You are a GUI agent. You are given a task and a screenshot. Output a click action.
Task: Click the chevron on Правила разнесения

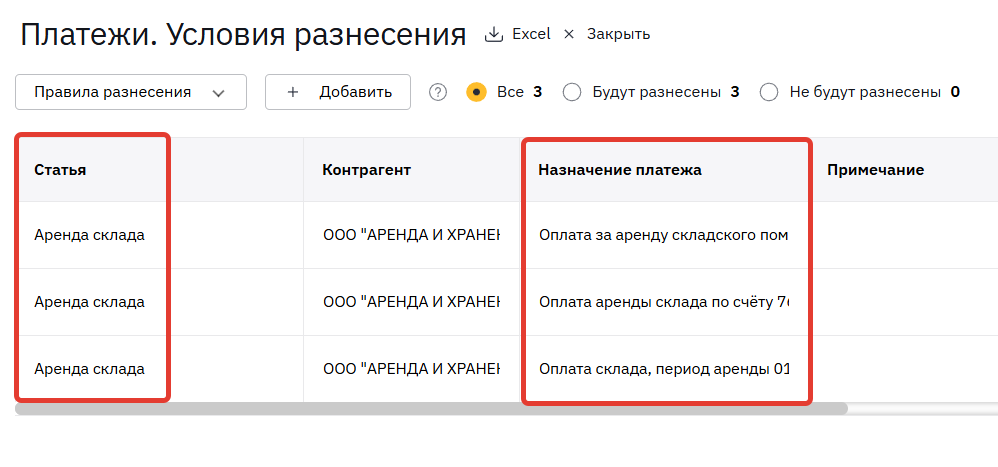click(x=219, y=93)
